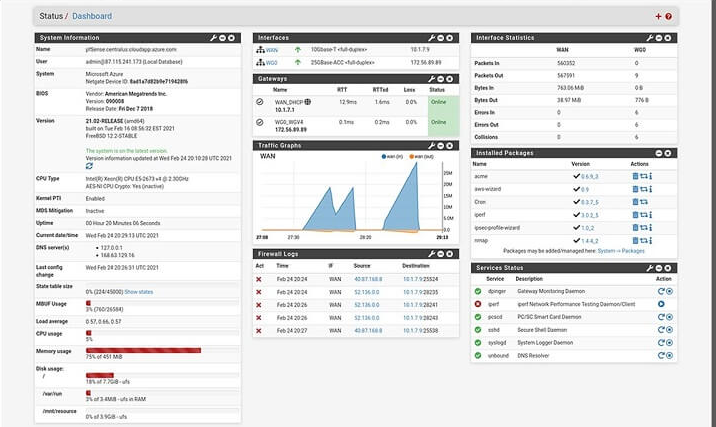Click the Dashboard breadcrumb link
This screenshot has height=427, width=716.
(x=92, y=16)
